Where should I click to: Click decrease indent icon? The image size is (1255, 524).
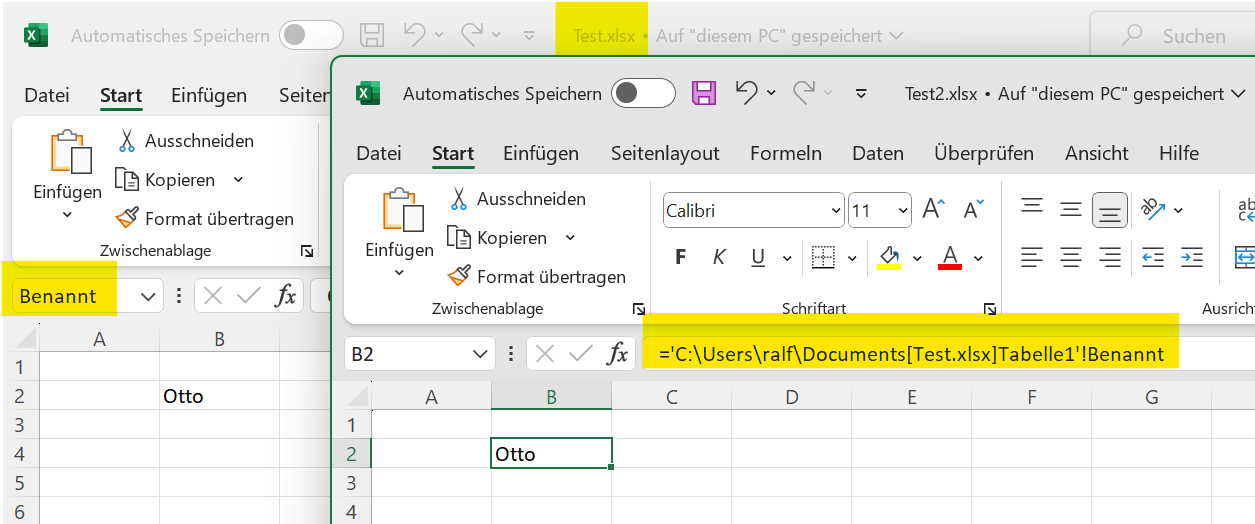coord(1153,257)
